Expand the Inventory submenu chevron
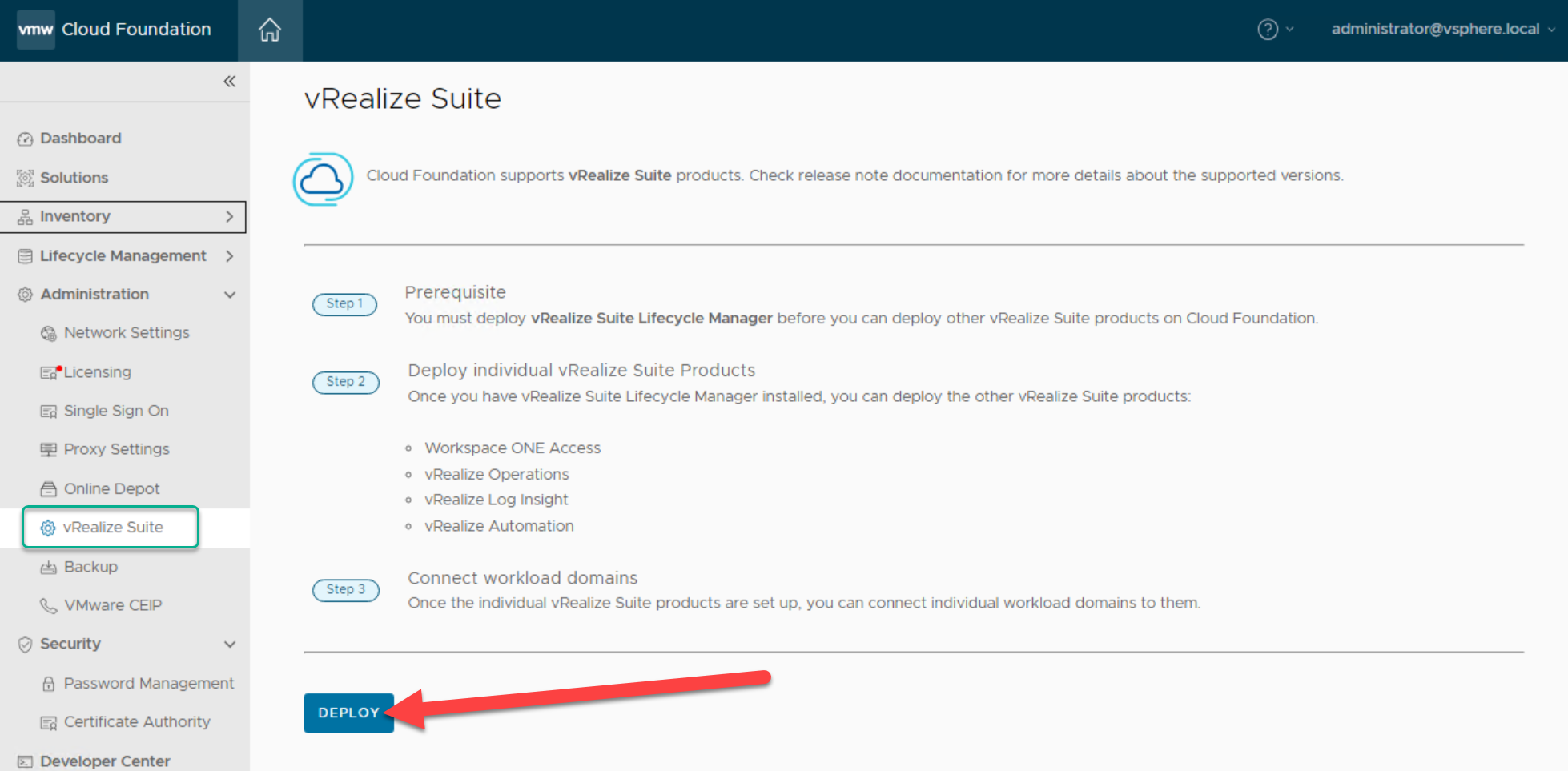This screenshot has width=1568, height=771. point(230,217)
